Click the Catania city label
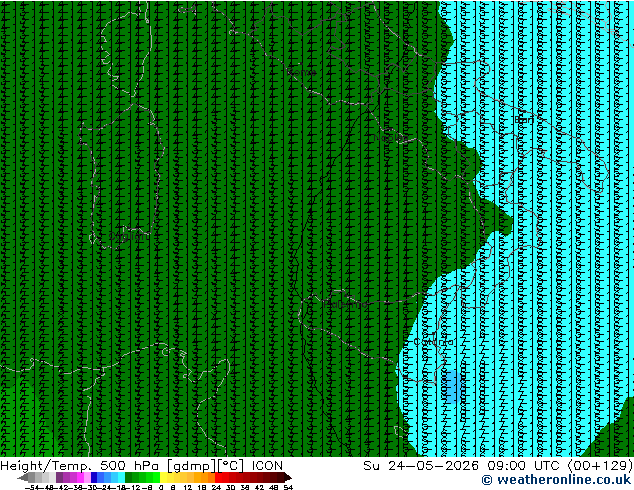The image size is (634, 490). click(x=433, y=342)
